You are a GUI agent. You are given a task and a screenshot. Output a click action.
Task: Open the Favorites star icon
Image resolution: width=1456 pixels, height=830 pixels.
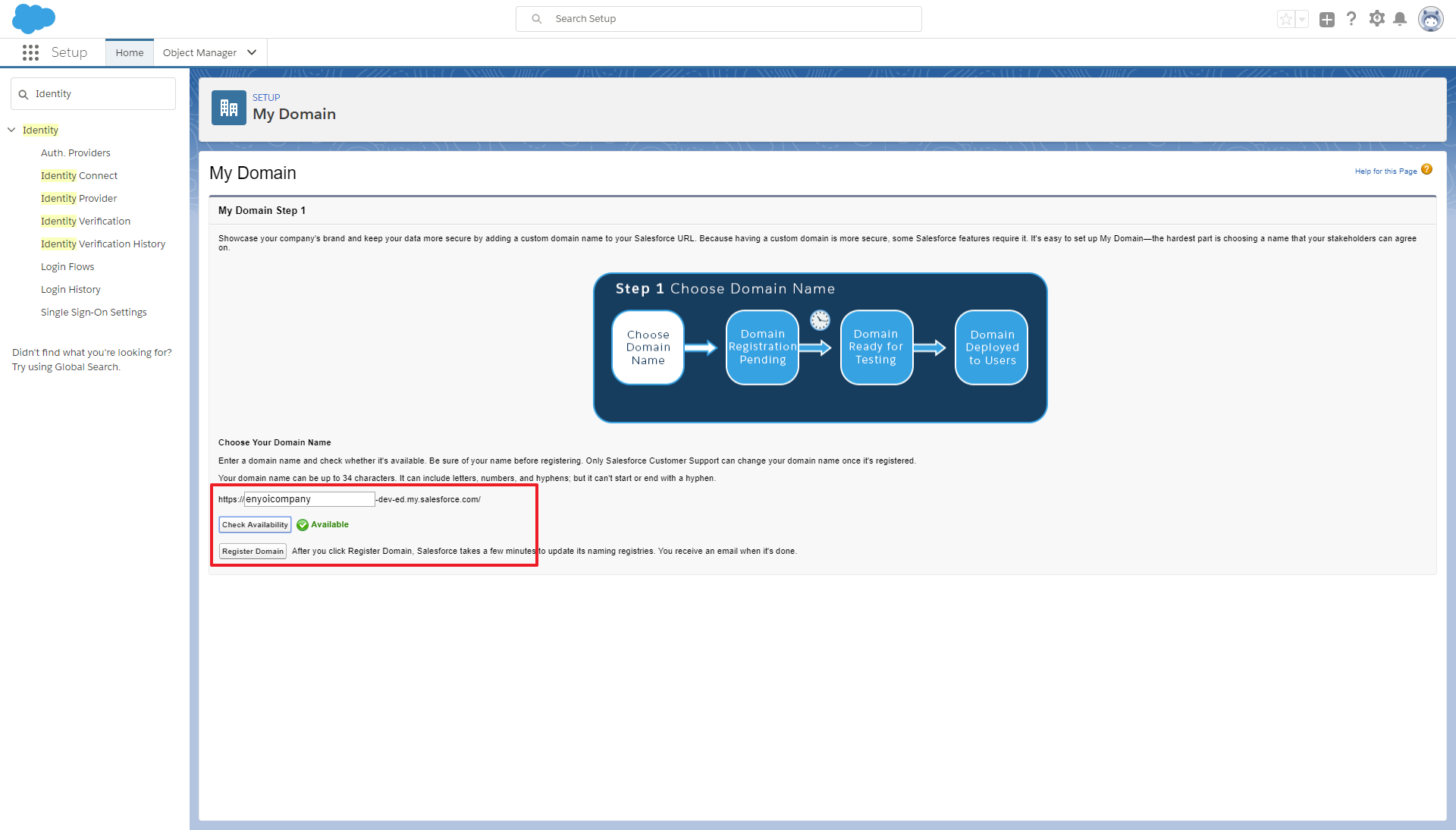[x=1285, y=20]
